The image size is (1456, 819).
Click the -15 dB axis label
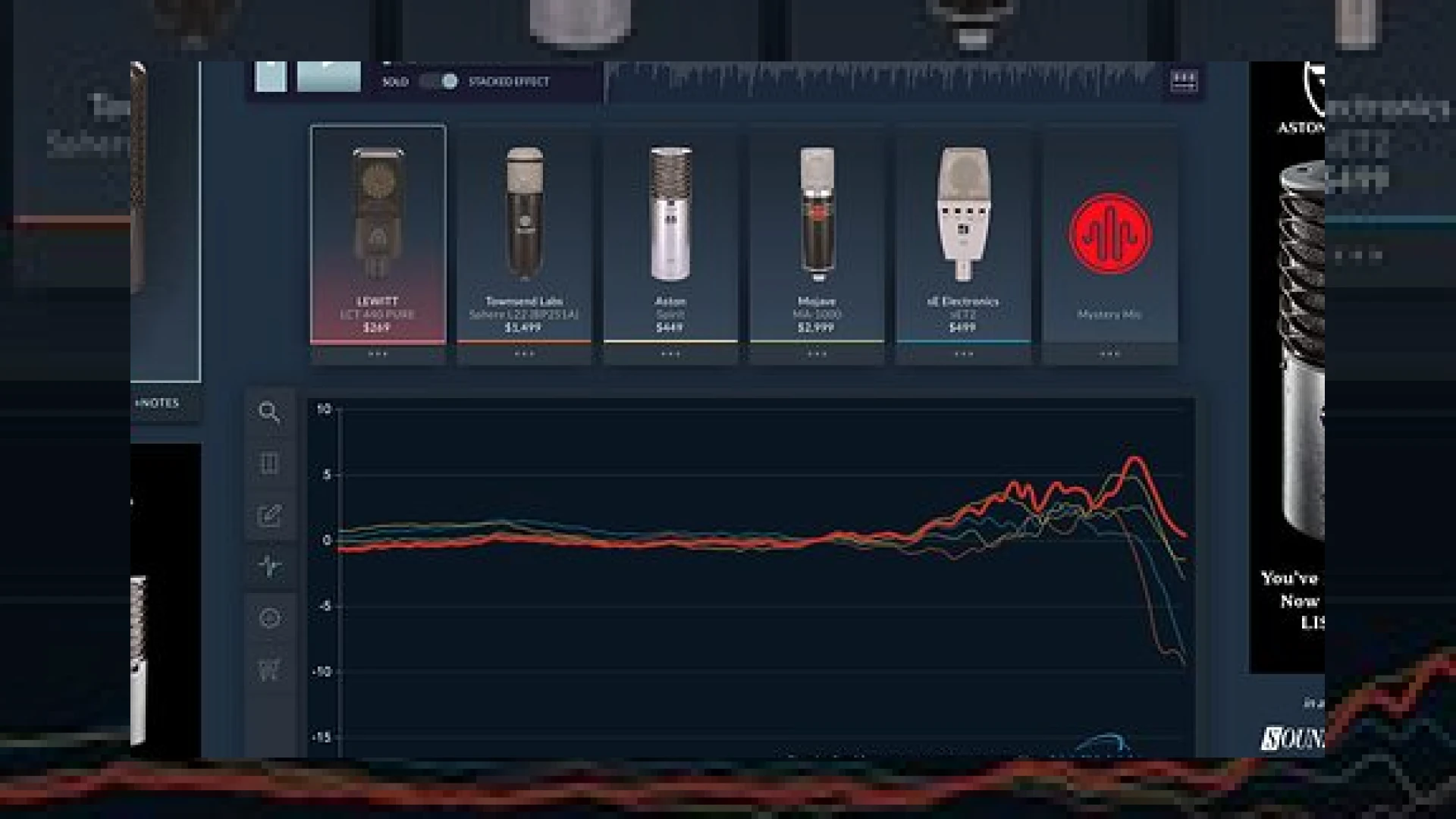pos(322,737)
